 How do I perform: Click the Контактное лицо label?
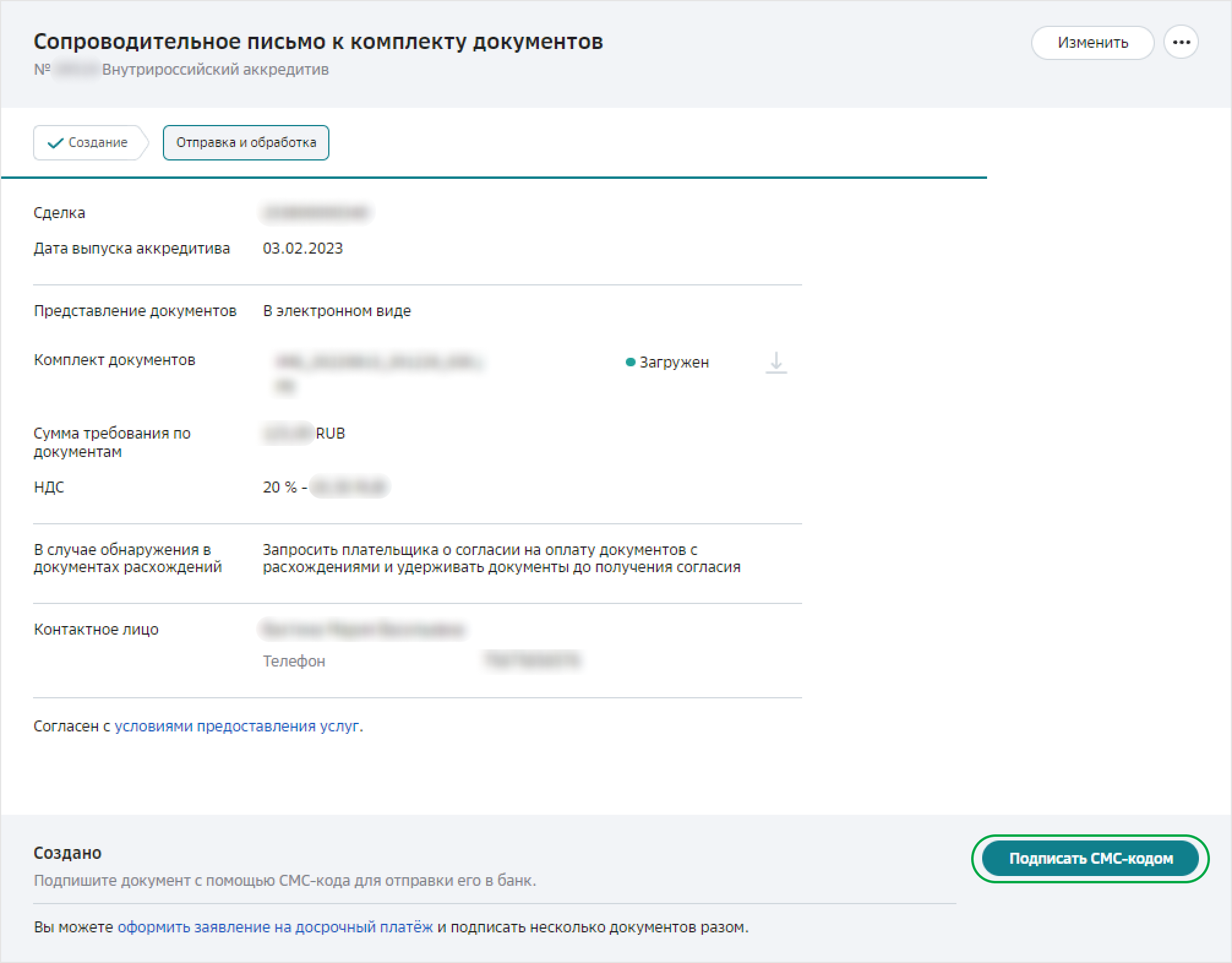pos(96,629)
